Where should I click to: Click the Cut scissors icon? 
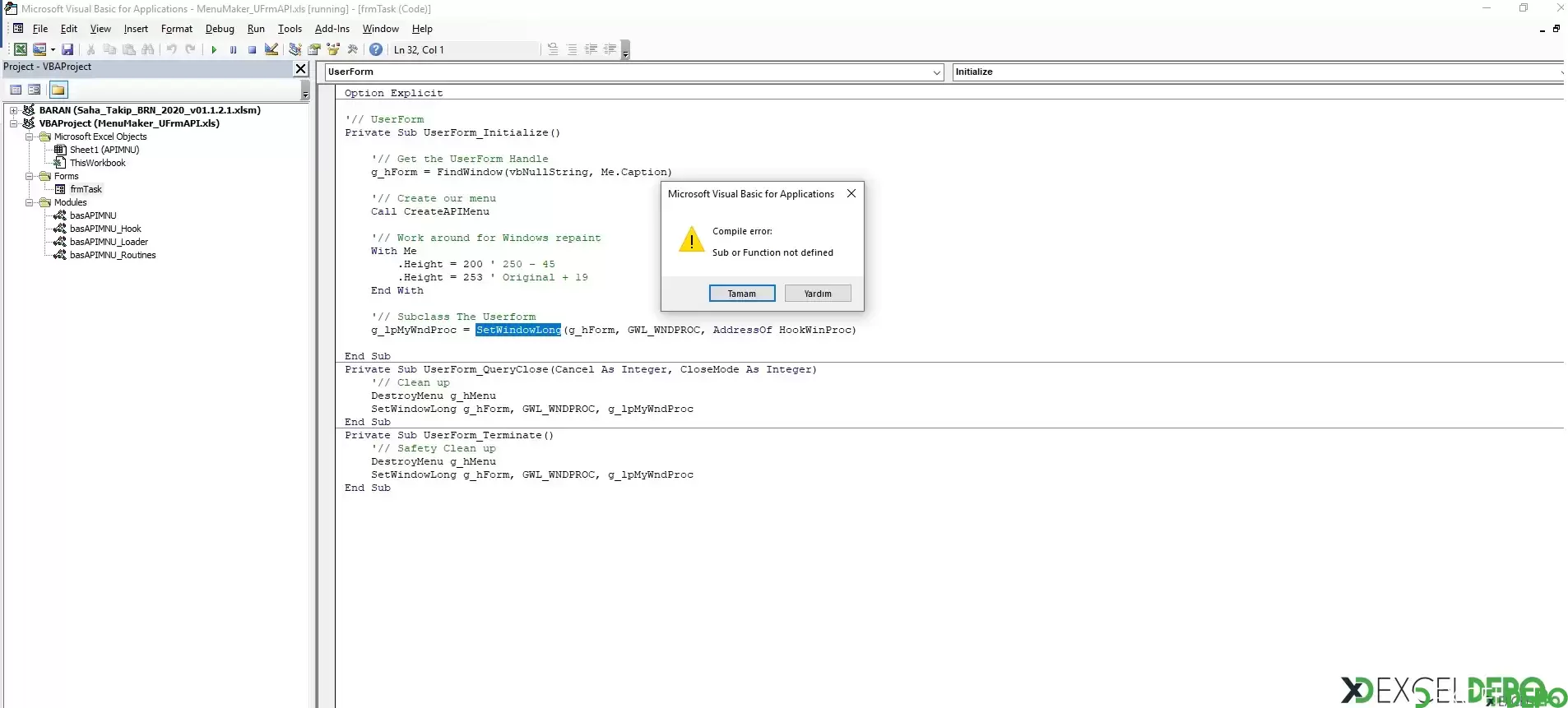click(x=90, y=49)
